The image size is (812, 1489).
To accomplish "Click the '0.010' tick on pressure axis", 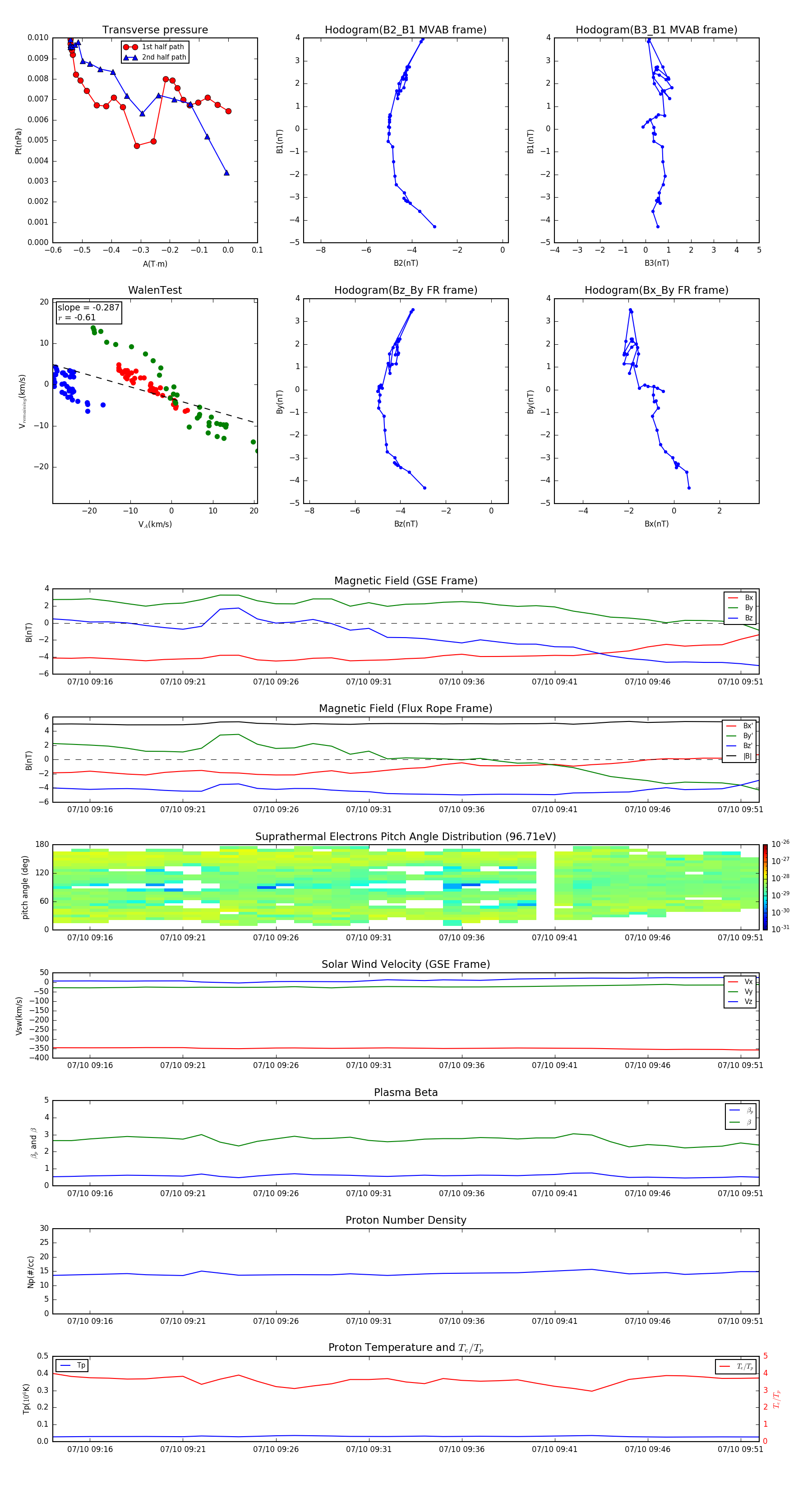I will [38, 37].
